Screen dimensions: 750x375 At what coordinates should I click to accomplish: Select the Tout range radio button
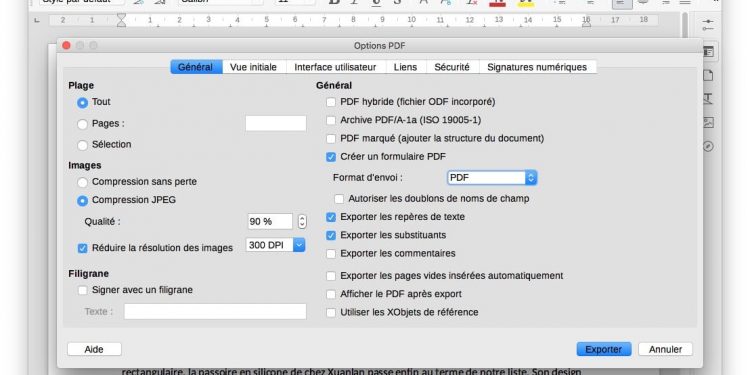[82, 102]
